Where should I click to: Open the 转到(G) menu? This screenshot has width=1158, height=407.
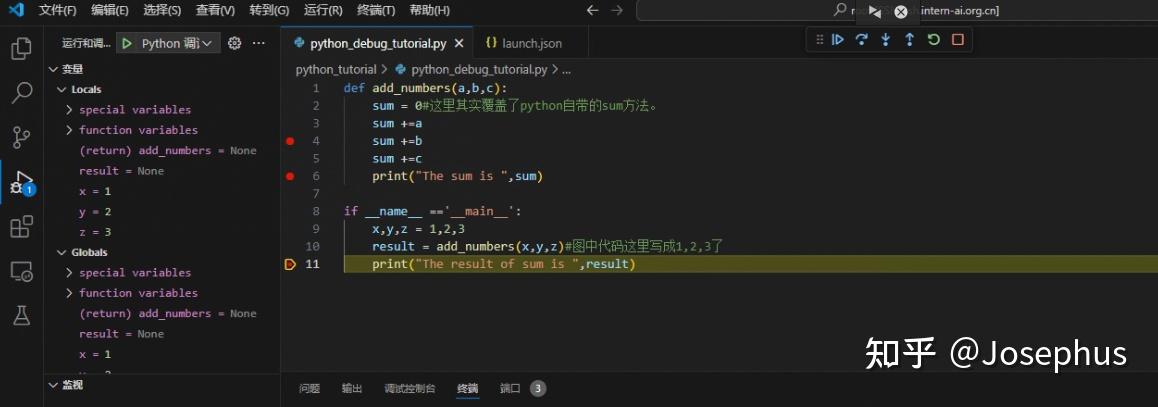[269, 10]
